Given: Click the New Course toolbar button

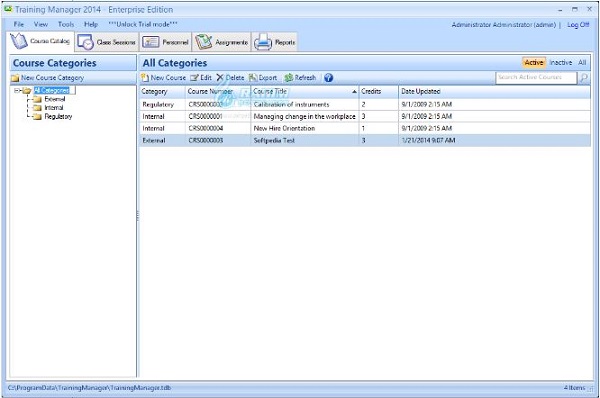Looking at the screenshot, I should click(x=163, y=78).
